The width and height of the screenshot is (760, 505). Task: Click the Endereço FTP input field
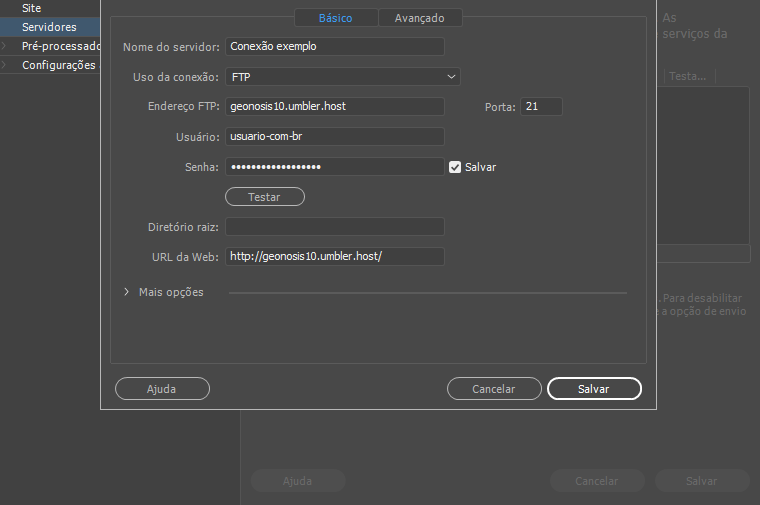click(334, 106)
